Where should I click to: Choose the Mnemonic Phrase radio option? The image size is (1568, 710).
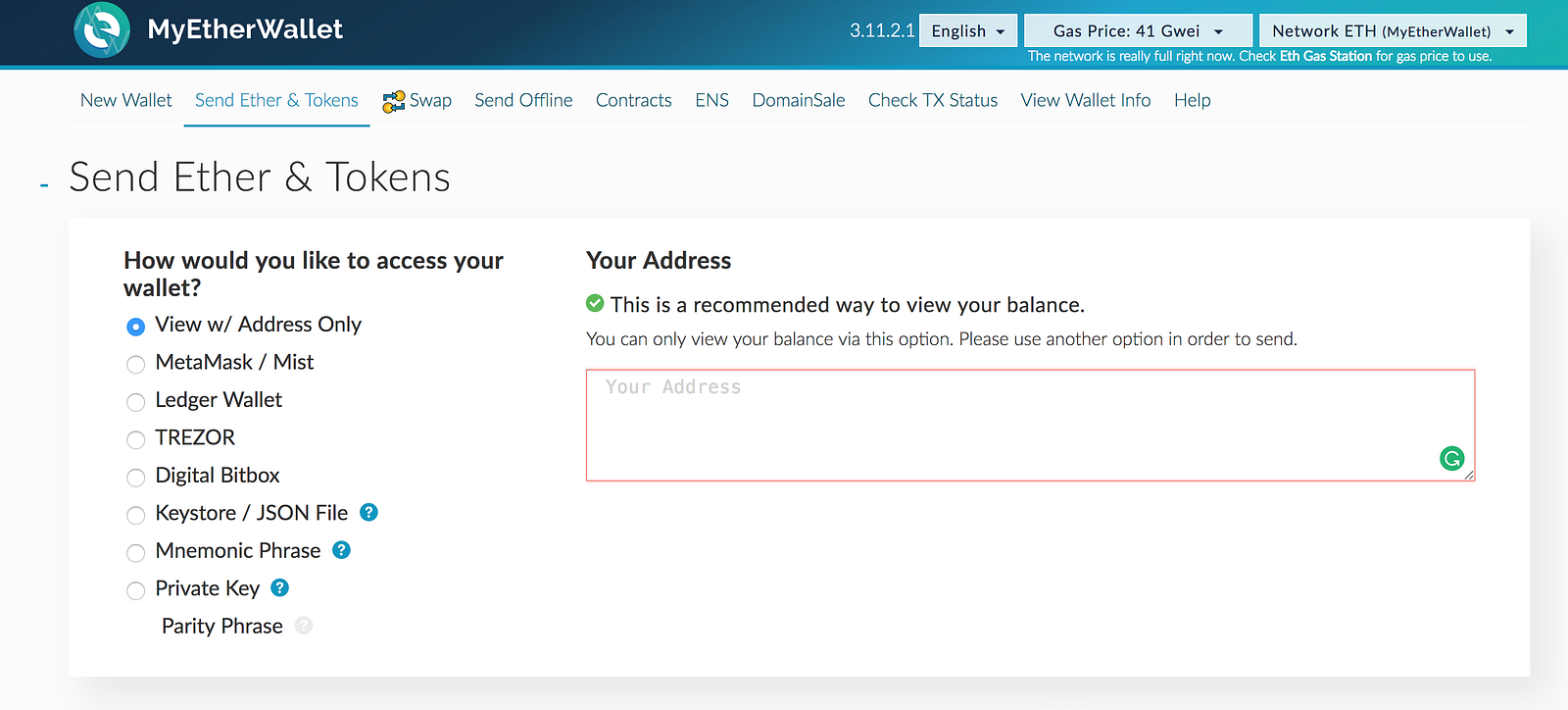[136, 553]
